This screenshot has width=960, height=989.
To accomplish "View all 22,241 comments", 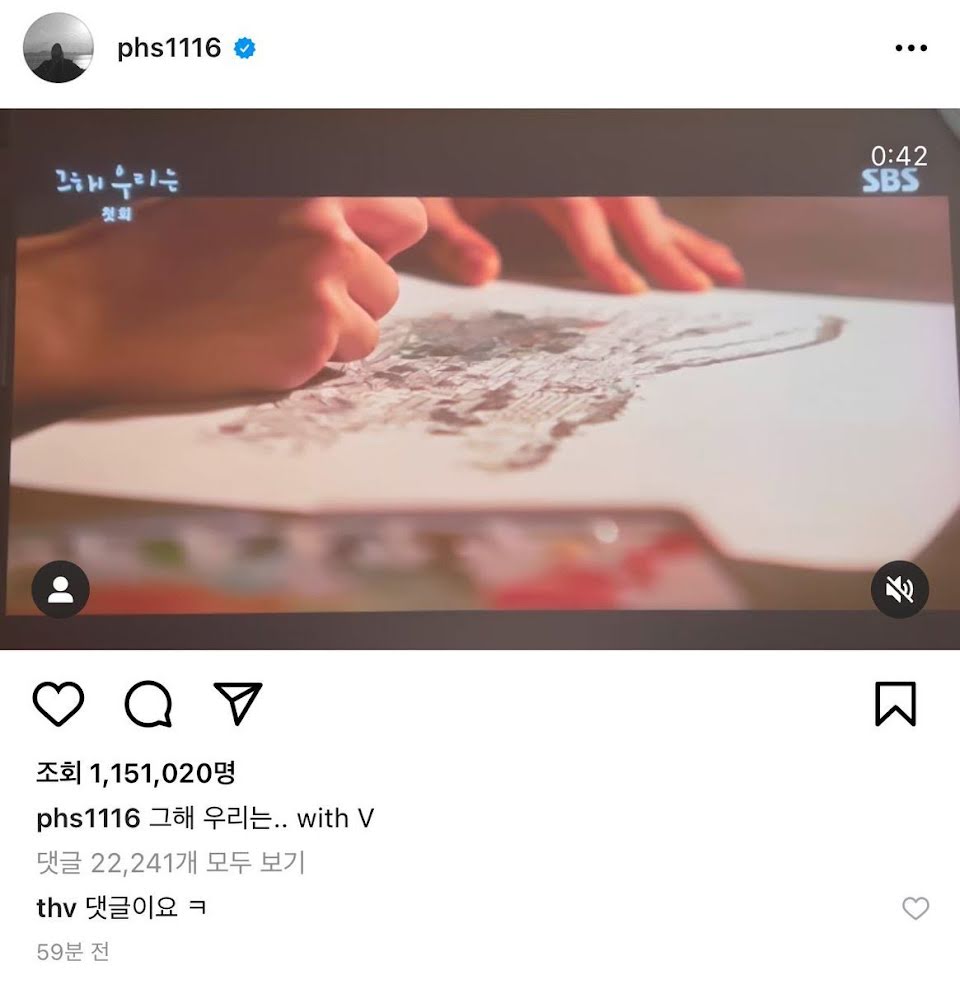I will click(171, 862).
